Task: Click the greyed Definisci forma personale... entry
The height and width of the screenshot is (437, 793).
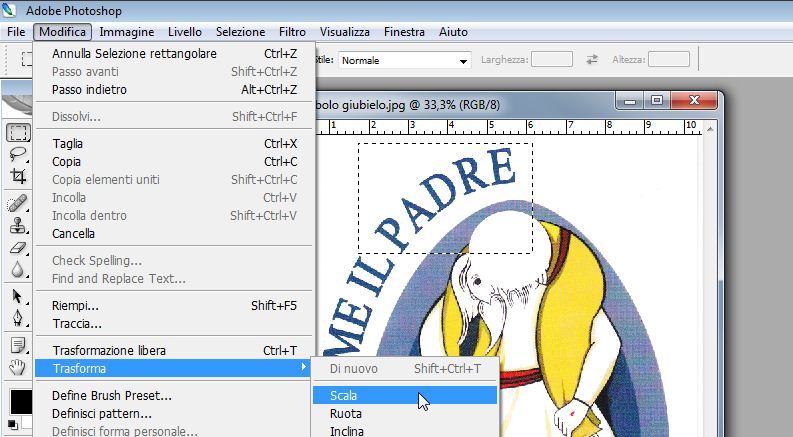Action: click(x=174, y=431)
